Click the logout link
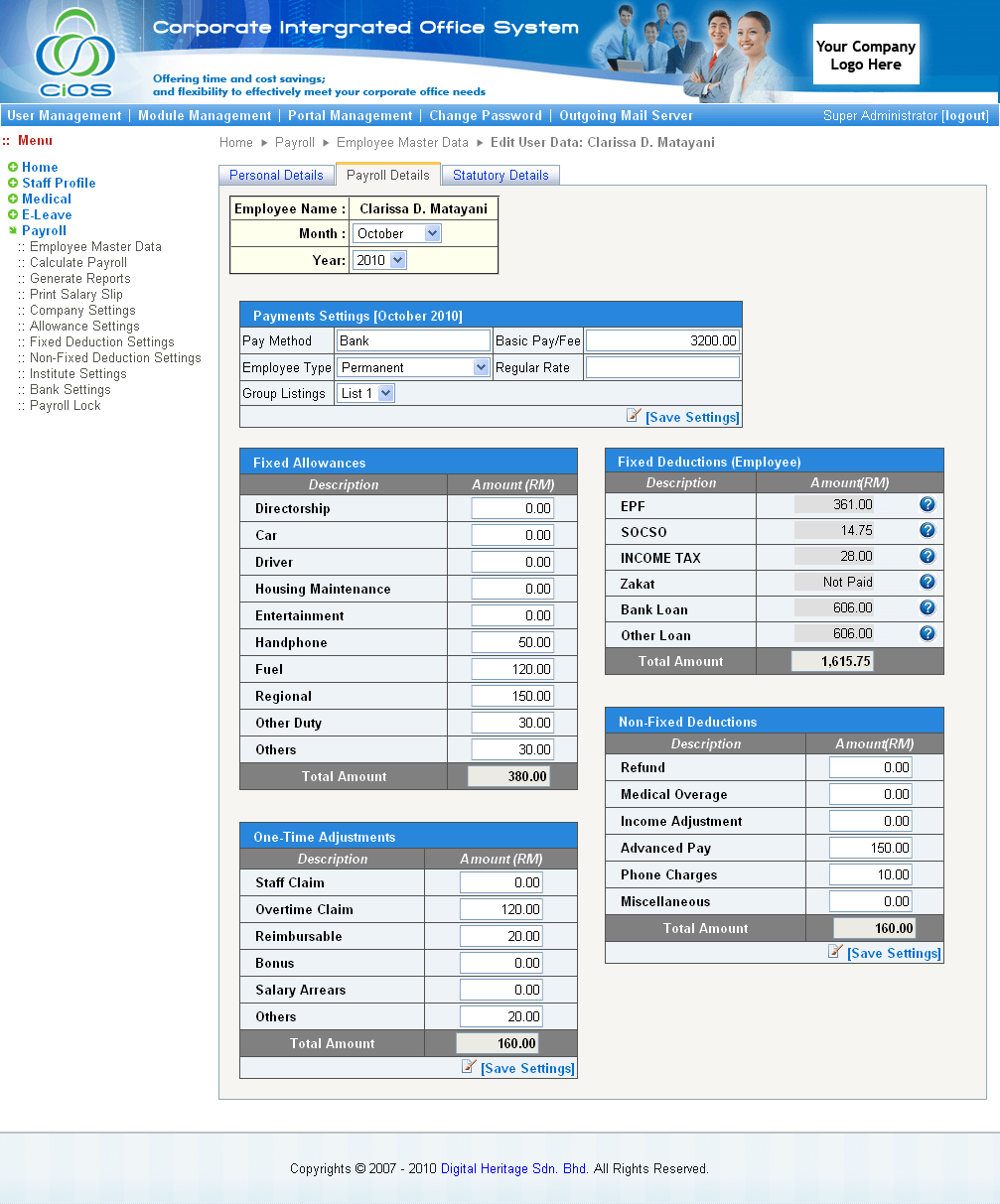1000x1204 pixels. 965,116
